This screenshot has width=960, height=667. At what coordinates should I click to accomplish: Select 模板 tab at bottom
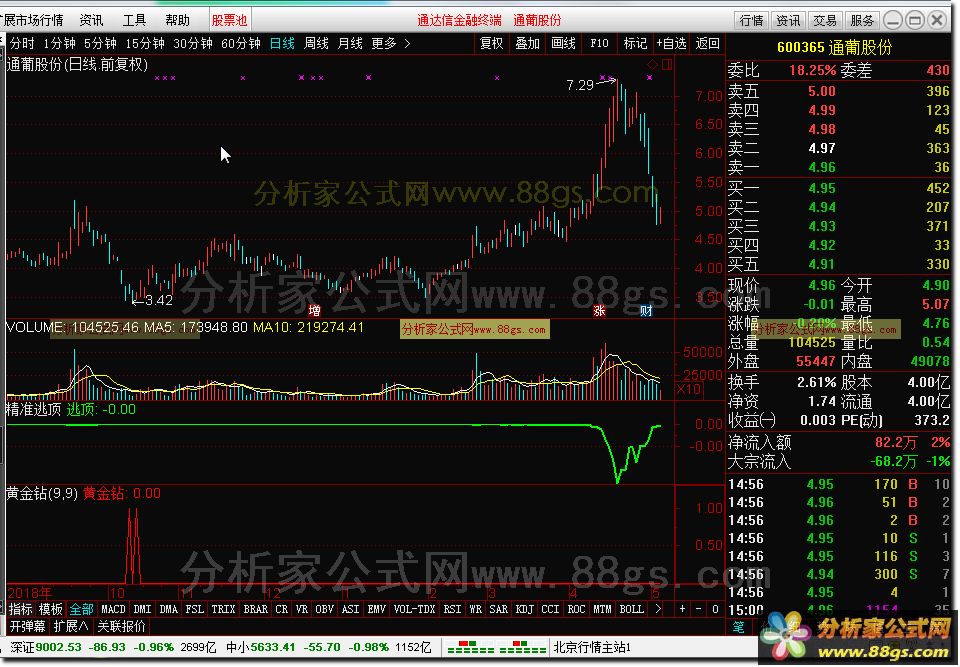point(51,609)
